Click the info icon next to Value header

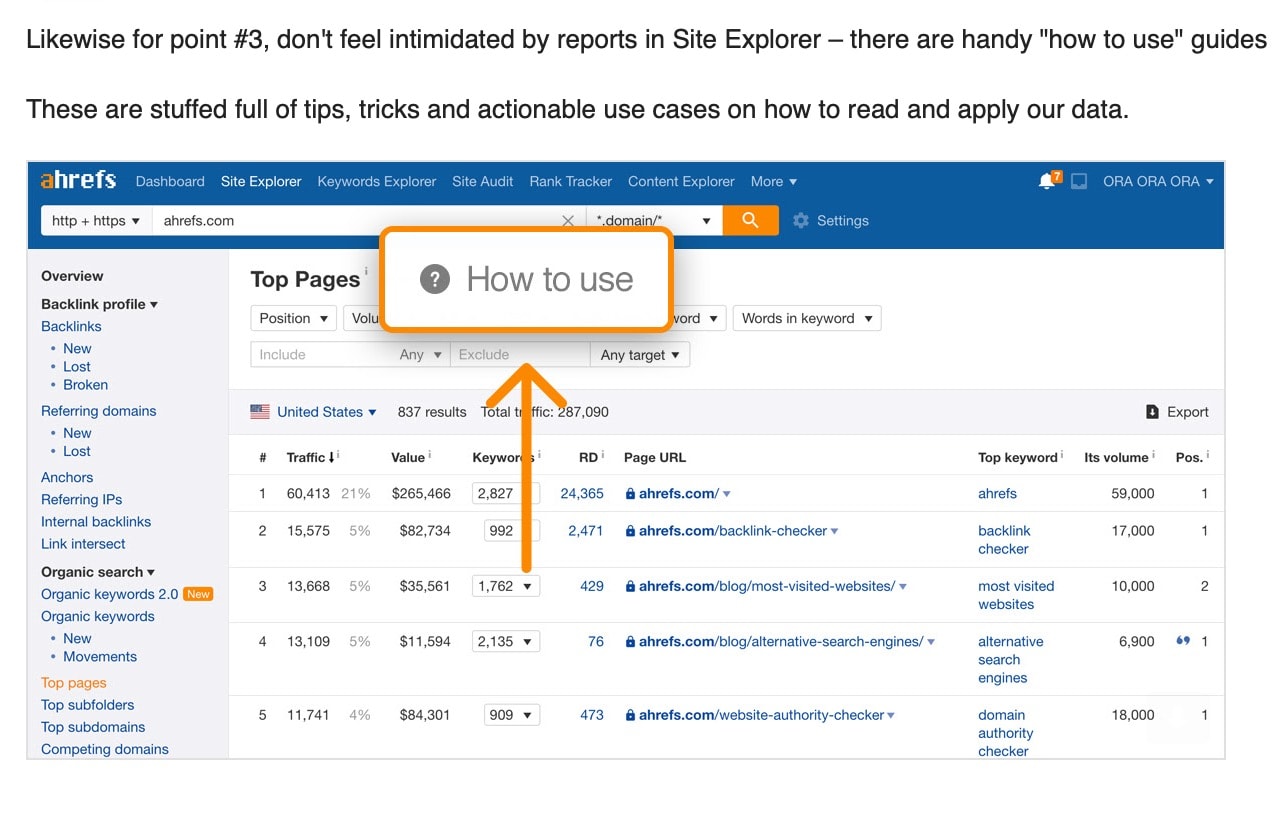pos(430,455)
